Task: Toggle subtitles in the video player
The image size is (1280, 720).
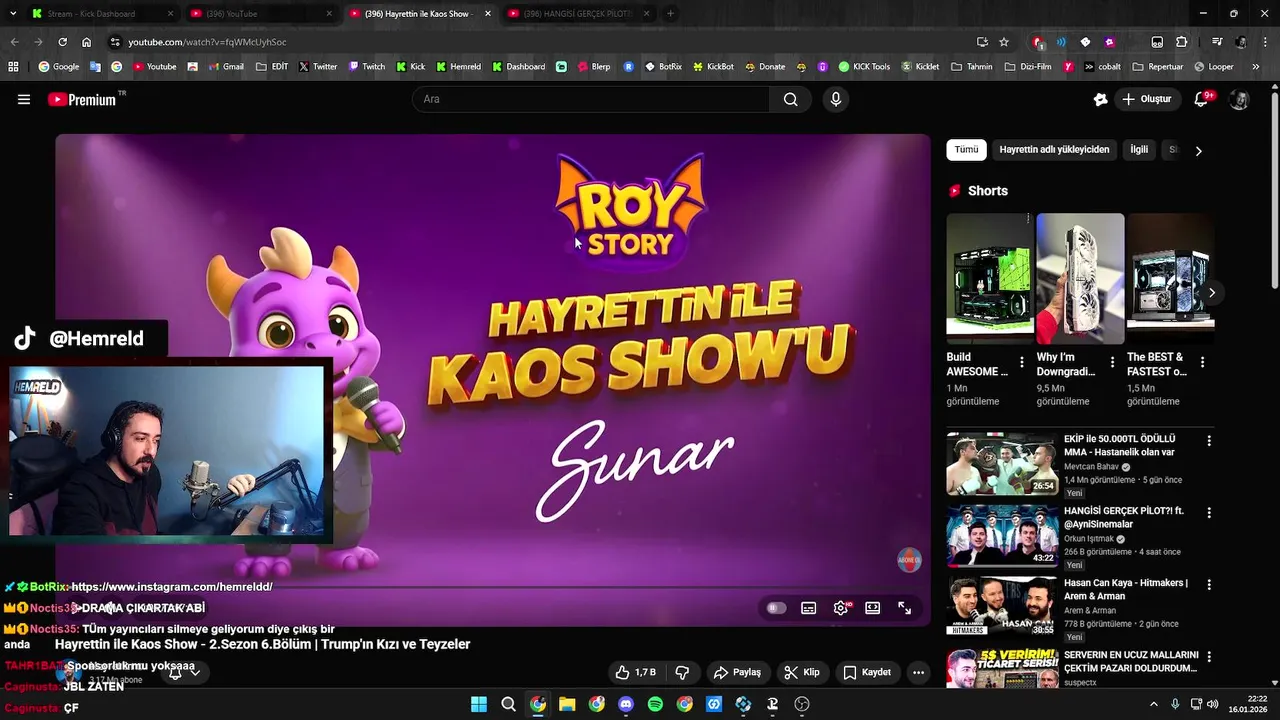Action: 809,608
